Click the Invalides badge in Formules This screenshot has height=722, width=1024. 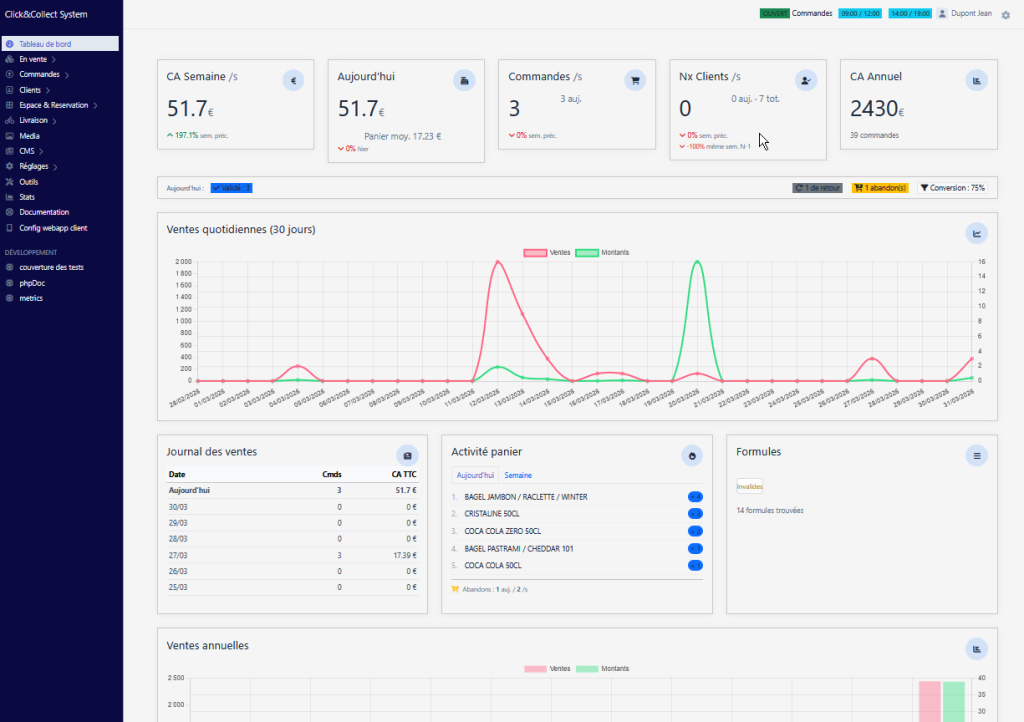point(749,487)
